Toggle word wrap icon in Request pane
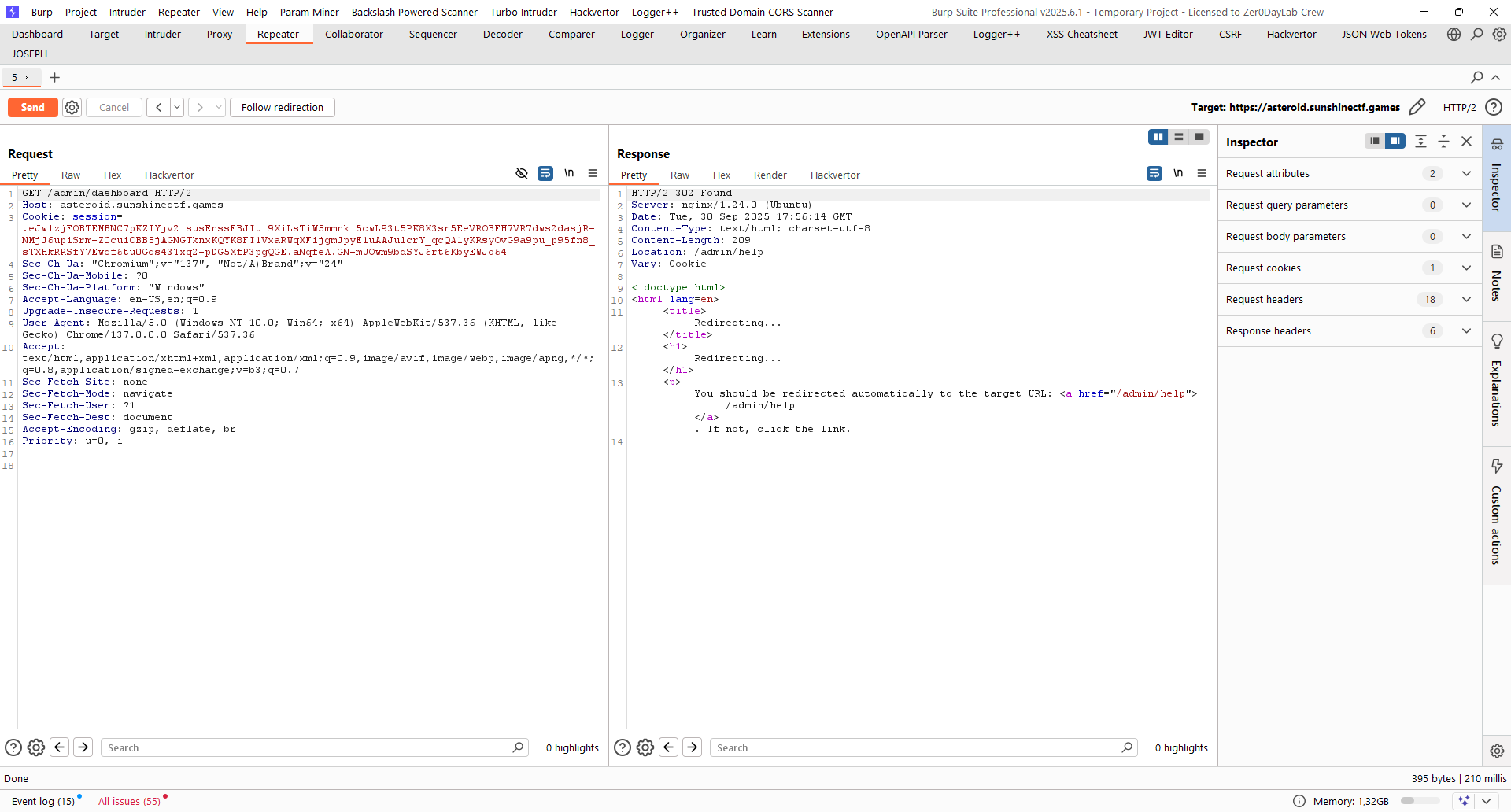The image size is (1511, 812). 545,173
